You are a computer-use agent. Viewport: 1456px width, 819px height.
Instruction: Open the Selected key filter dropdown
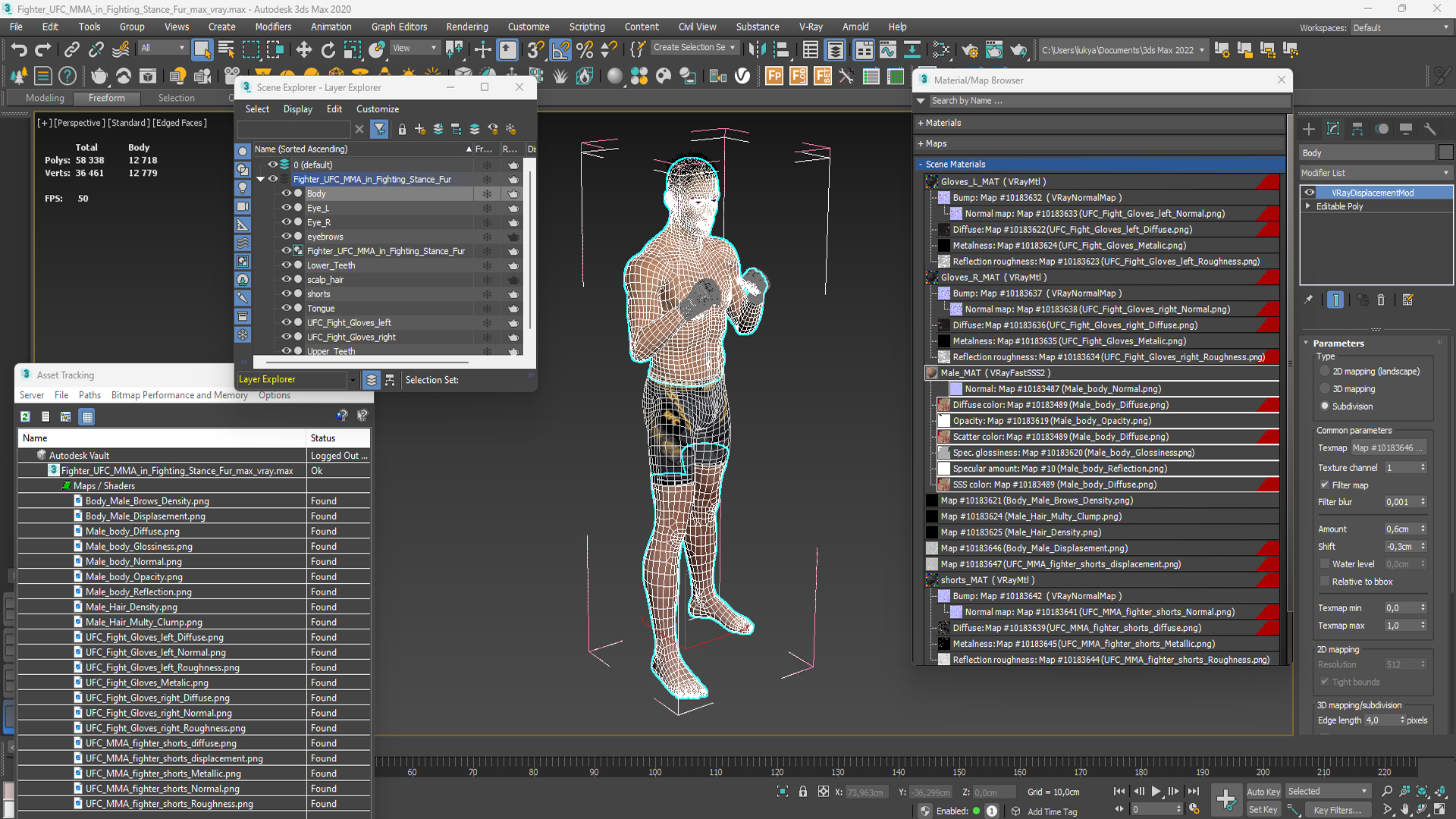(1328, 791)
